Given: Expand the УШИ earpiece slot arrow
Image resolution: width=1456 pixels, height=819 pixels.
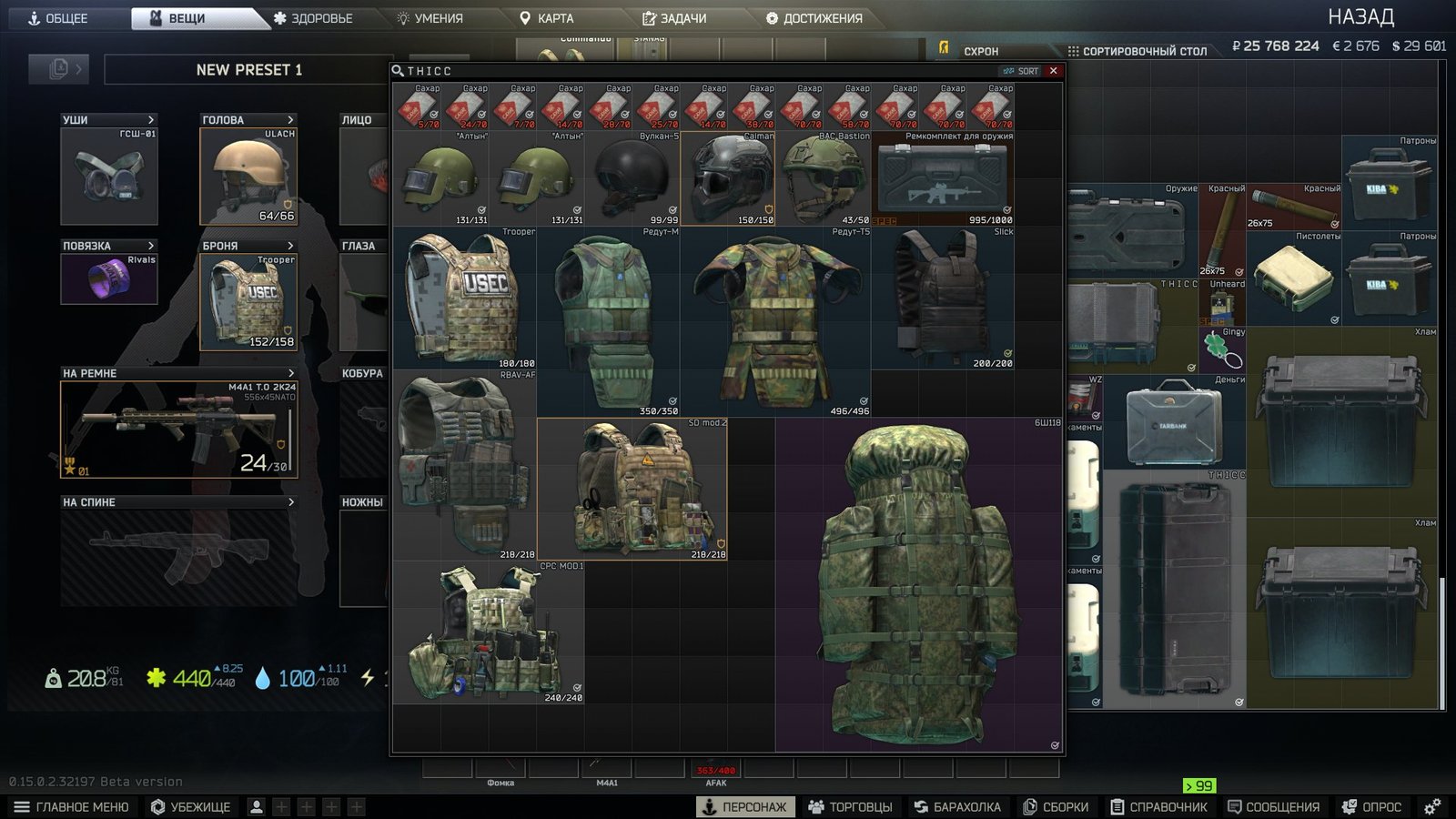Looking at the screenshot, I should pyautogui.click(x=151, y=119).
